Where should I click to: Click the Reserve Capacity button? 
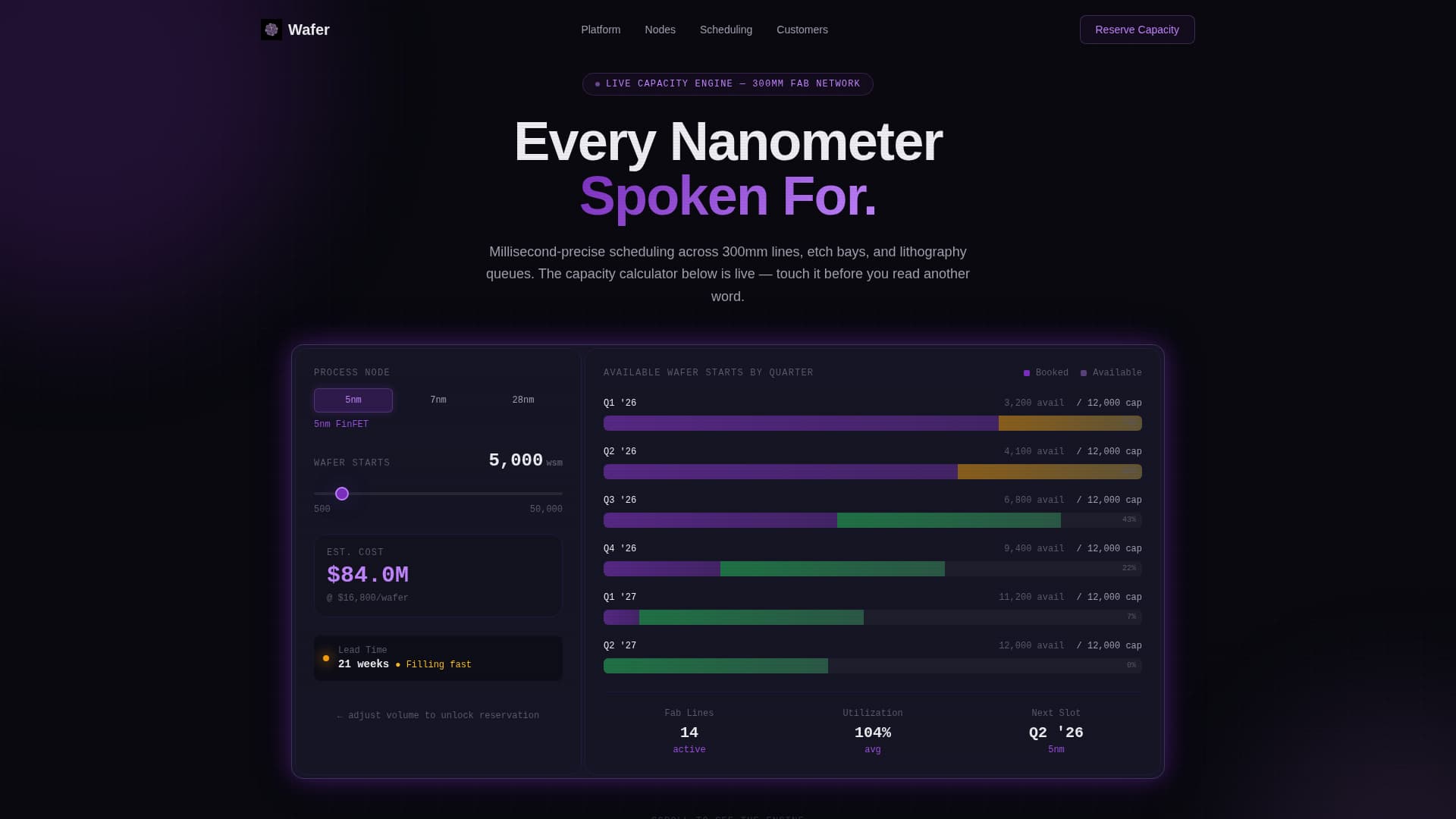point(1137,30)
